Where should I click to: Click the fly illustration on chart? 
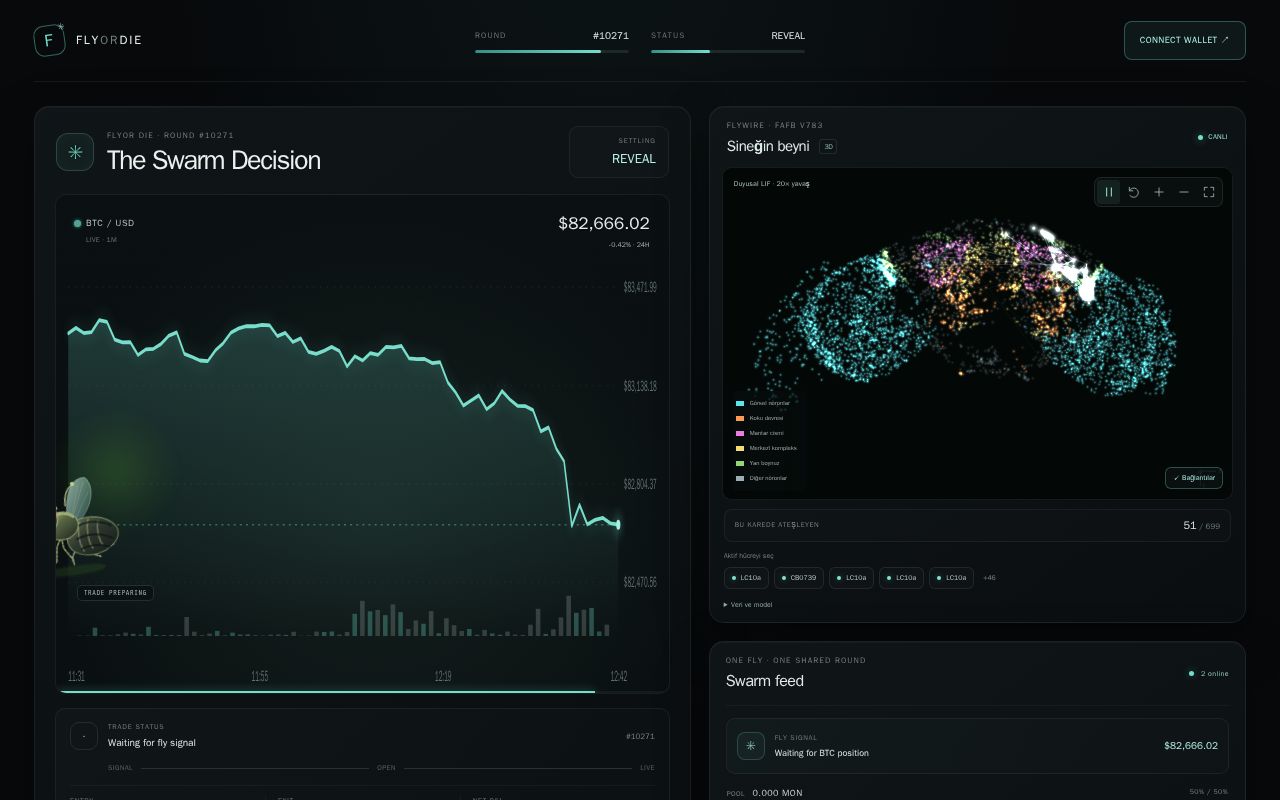85,523
